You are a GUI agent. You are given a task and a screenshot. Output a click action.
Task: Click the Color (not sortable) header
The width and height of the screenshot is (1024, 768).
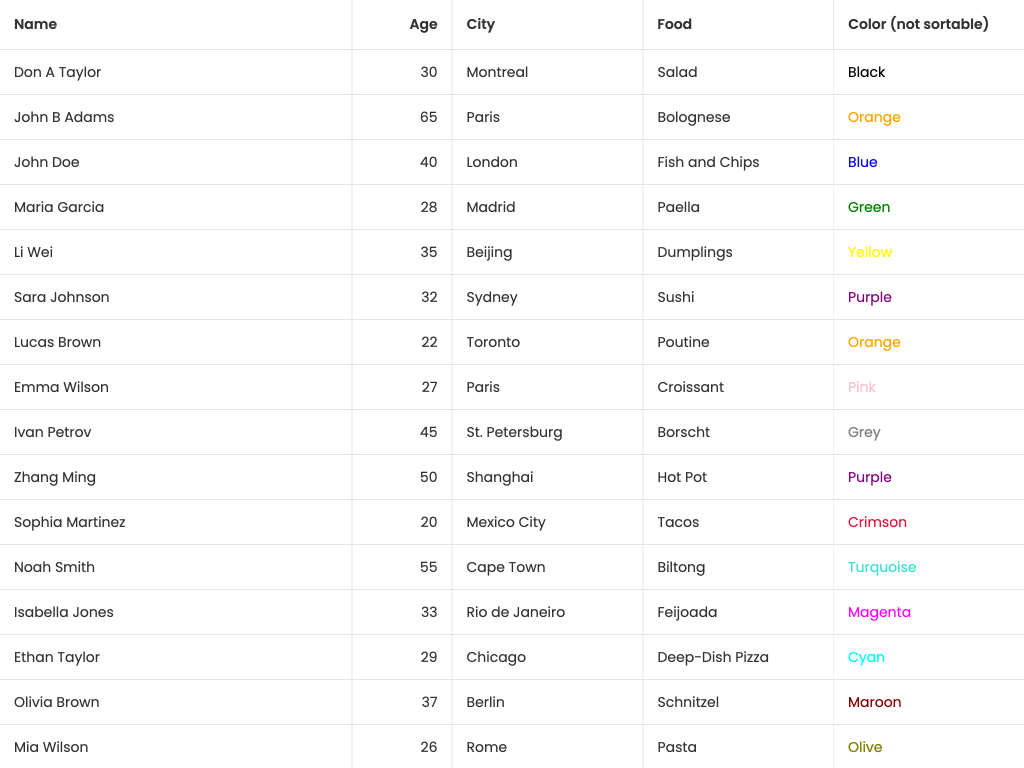(x=918, y=24)
